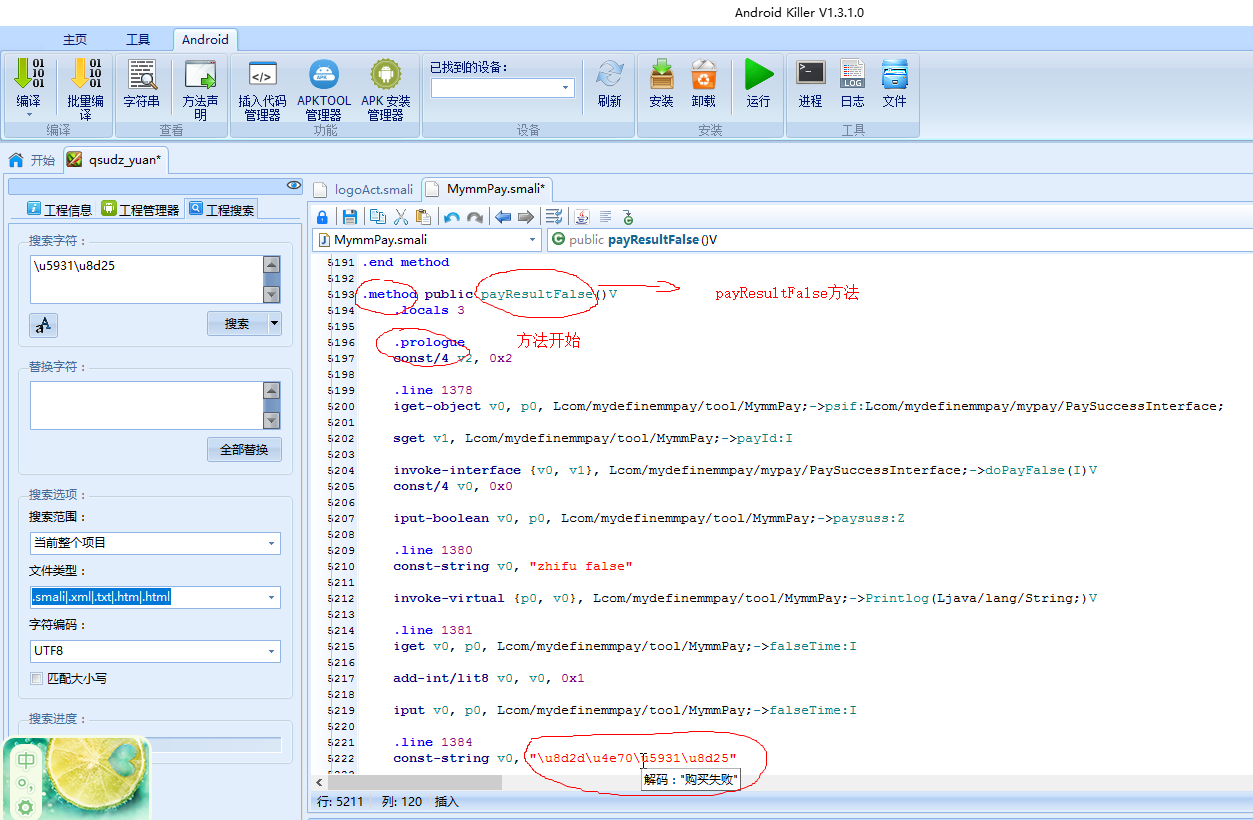Open the 字符串 string viewer
This screenshot has width=1253, height=820.
(142, 74)
